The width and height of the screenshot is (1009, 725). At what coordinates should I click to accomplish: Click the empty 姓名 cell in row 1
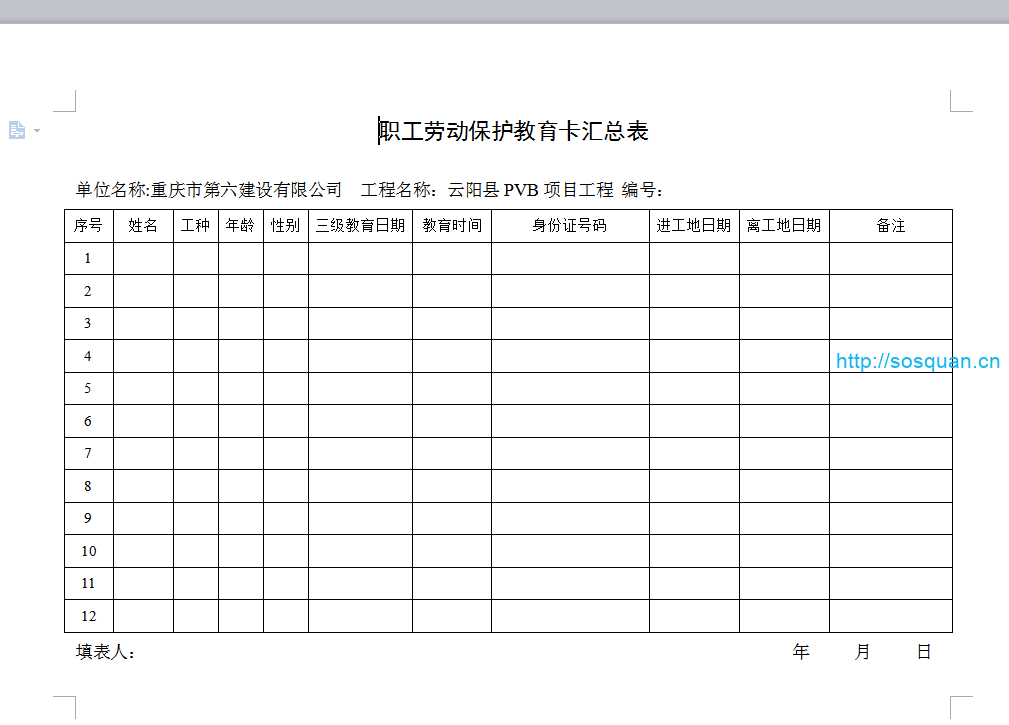click(143, 258)
